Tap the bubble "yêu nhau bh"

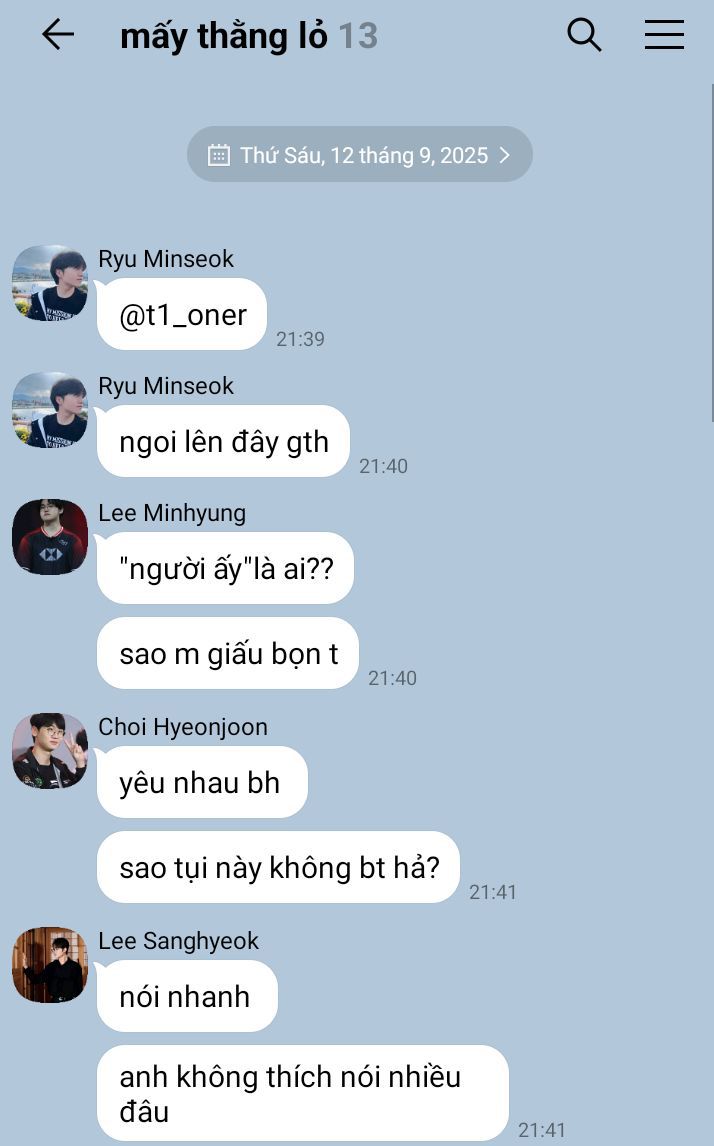(x=202, y=782)
